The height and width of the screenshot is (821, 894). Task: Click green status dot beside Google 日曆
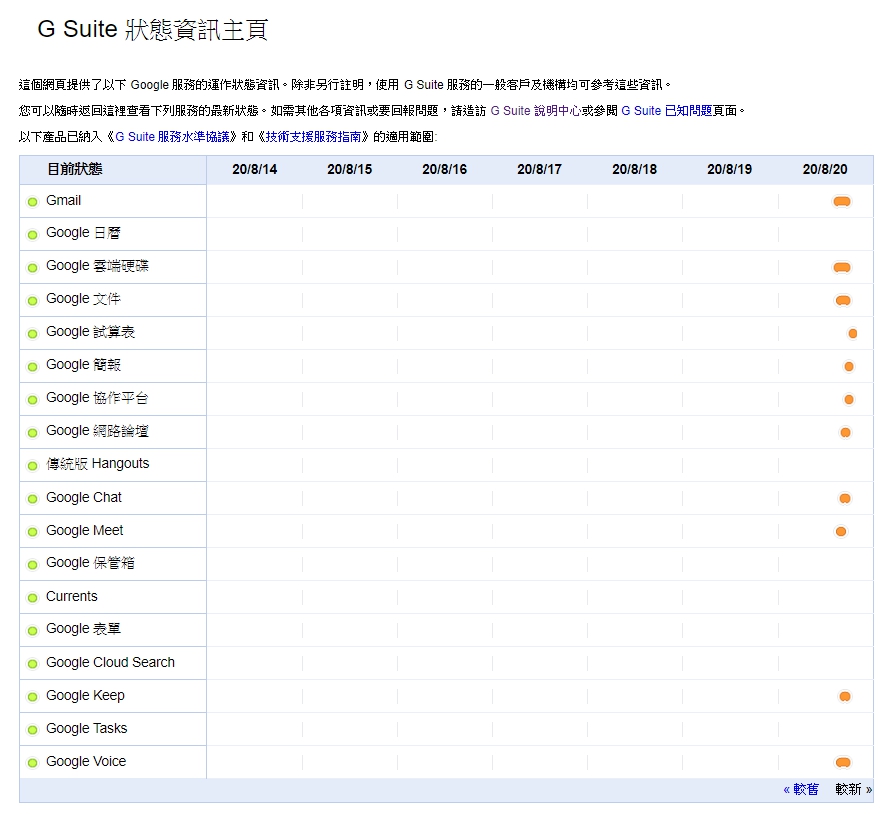click(x=33, y=235)
